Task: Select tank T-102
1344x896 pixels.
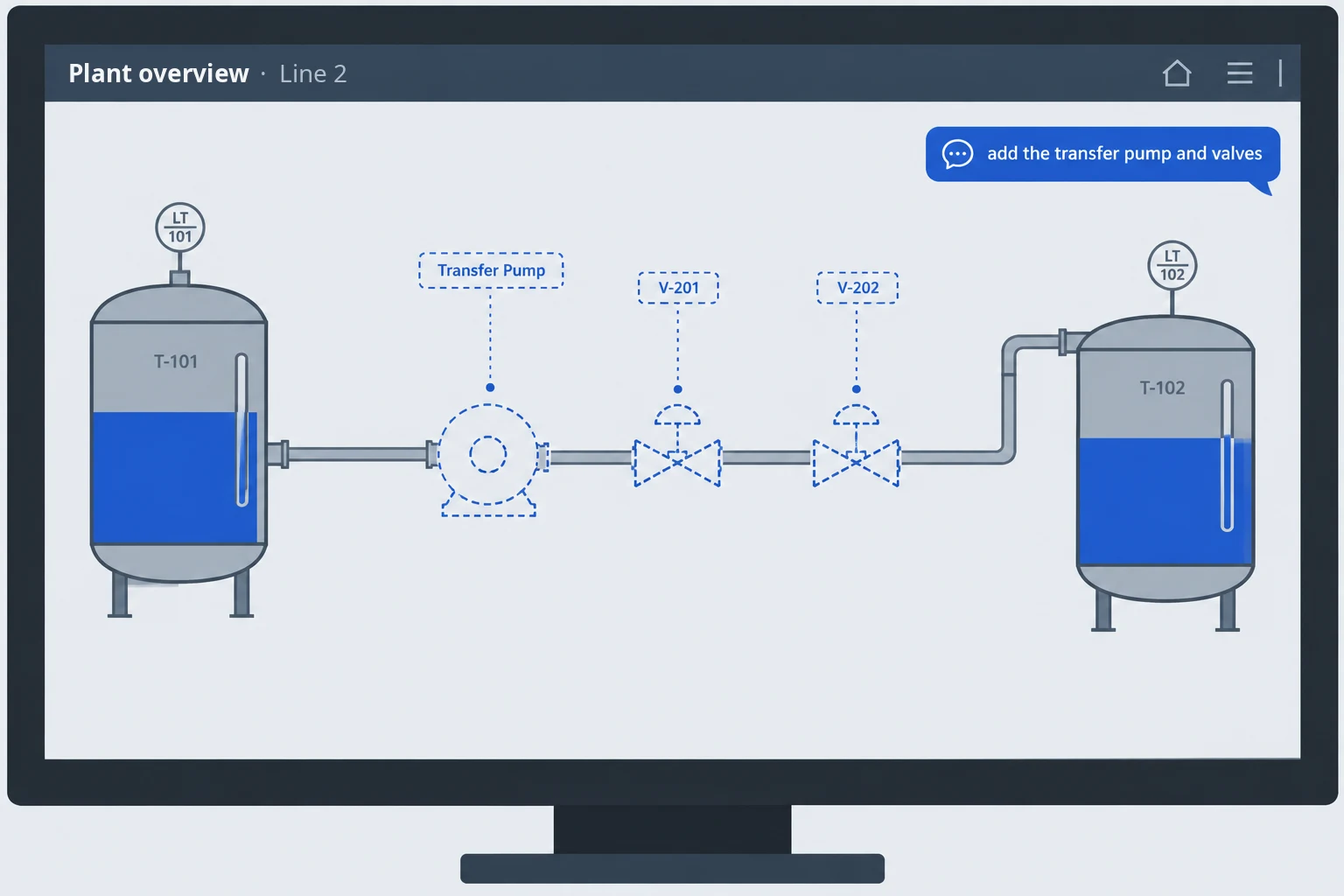Action: (x=1165, y=472)
